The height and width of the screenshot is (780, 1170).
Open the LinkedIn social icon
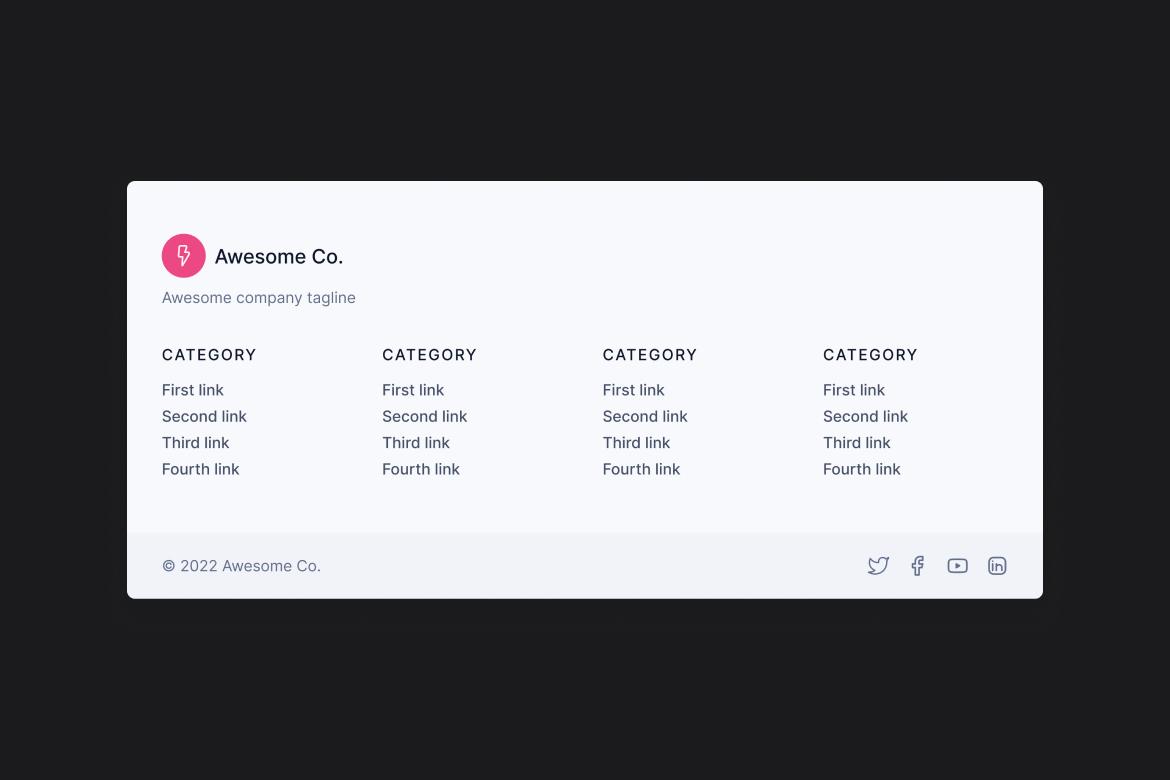click(x=997, y=565)
